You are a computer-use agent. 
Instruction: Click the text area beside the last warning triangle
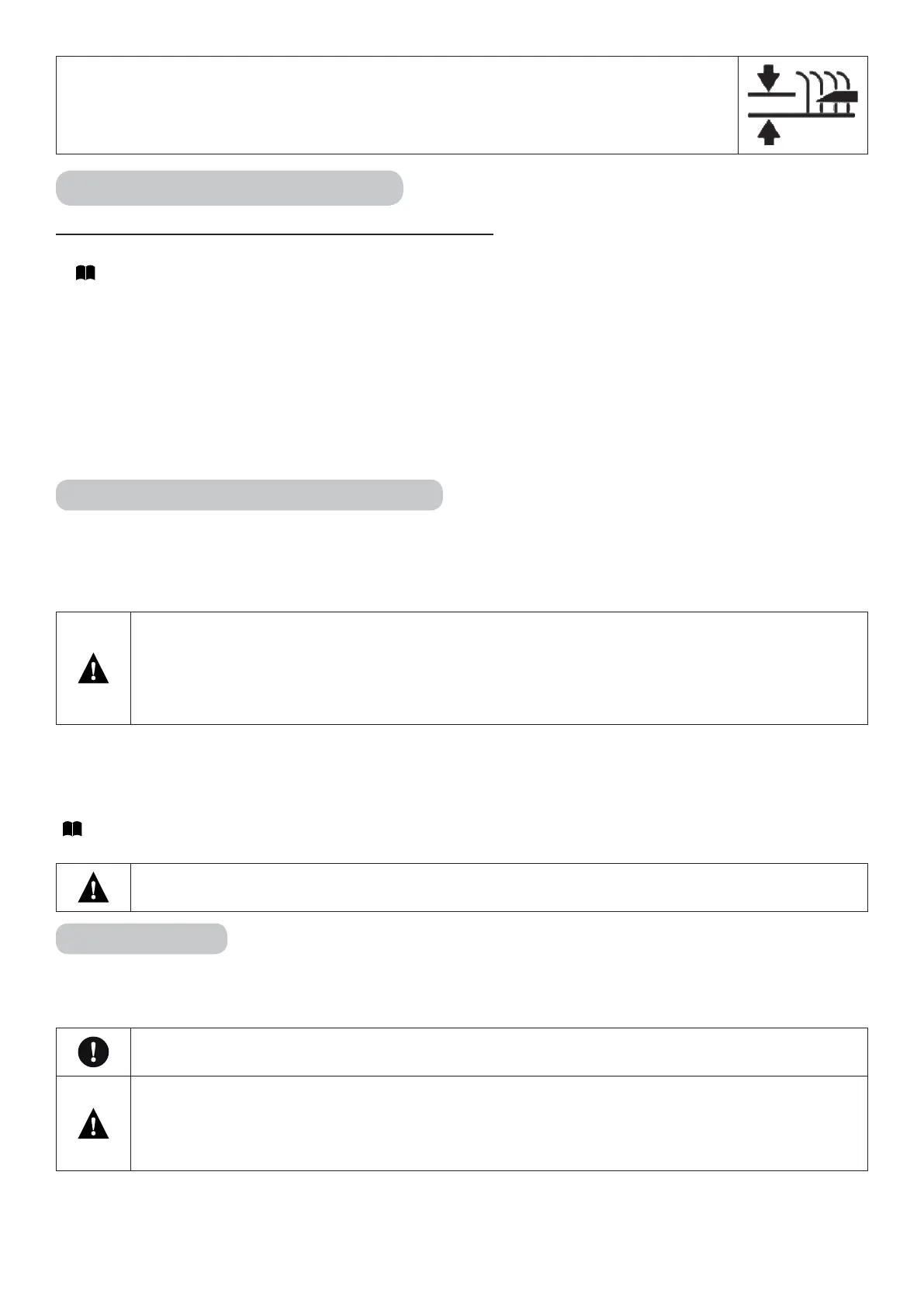498,1123
